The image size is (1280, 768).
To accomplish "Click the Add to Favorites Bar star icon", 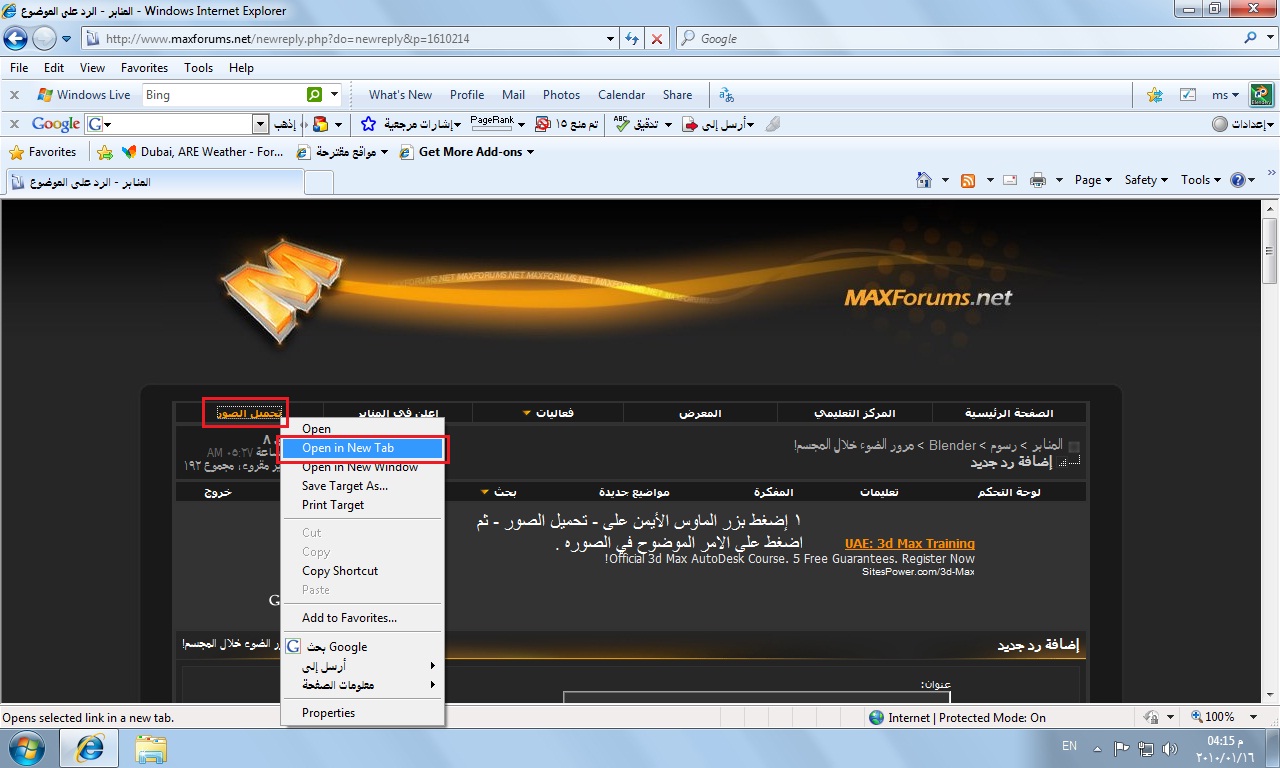I will 105,152.
